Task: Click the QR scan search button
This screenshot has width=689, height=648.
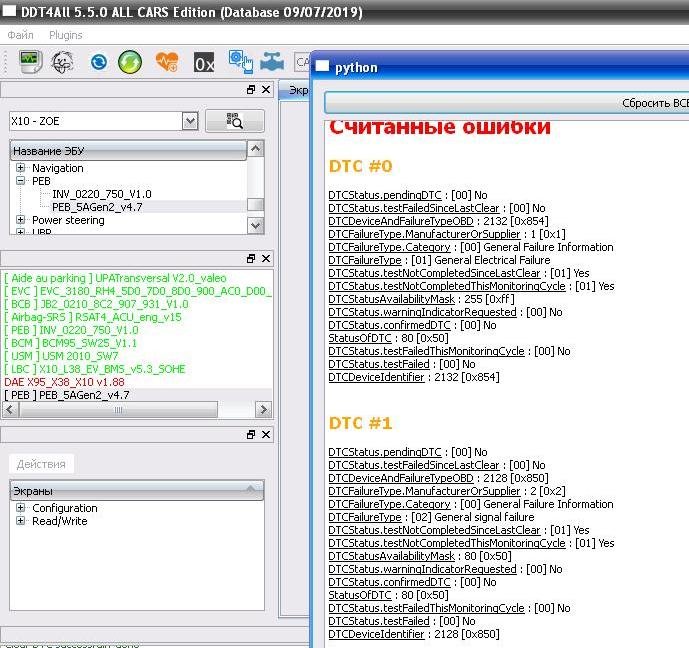Action: coord(234,121)
